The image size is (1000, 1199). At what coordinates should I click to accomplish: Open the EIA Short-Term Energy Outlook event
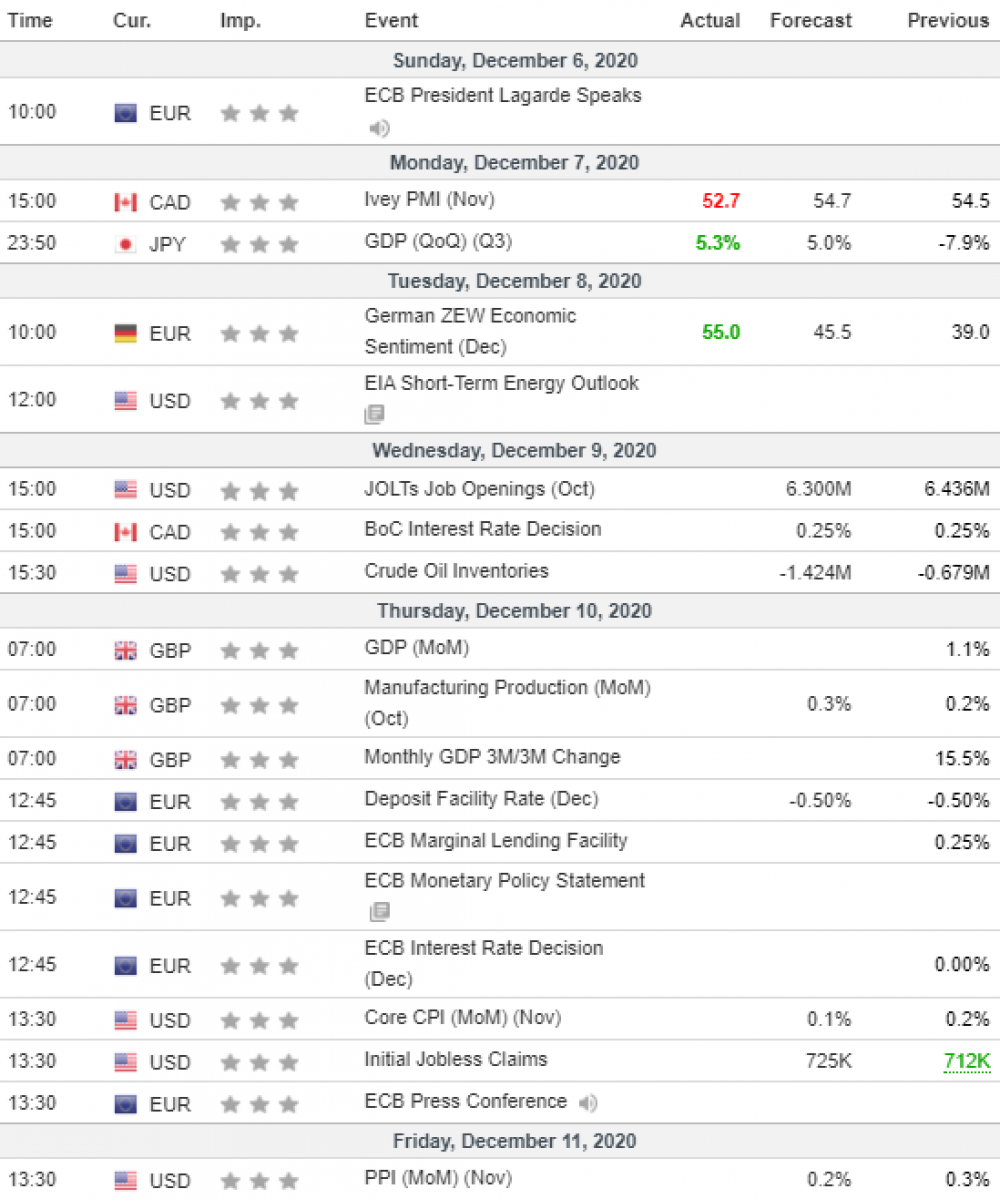[502, 383]
